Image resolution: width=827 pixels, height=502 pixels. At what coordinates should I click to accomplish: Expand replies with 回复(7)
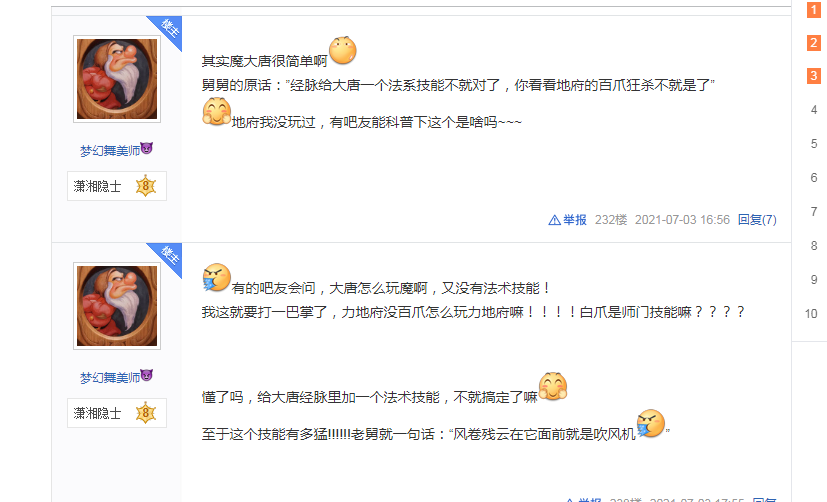[757, 220]
